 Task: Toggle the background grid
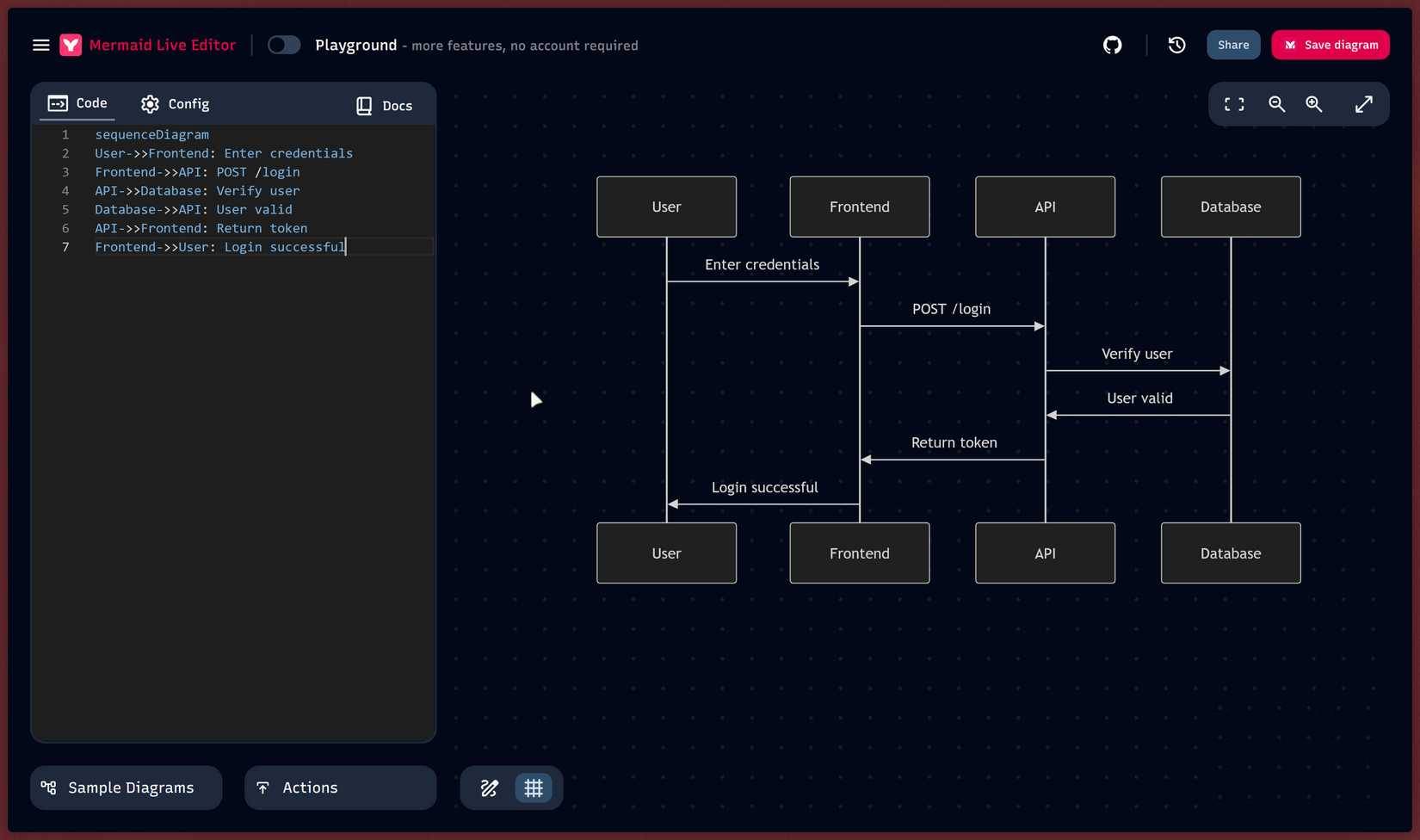pyautogui.click(x=534, y=787)
